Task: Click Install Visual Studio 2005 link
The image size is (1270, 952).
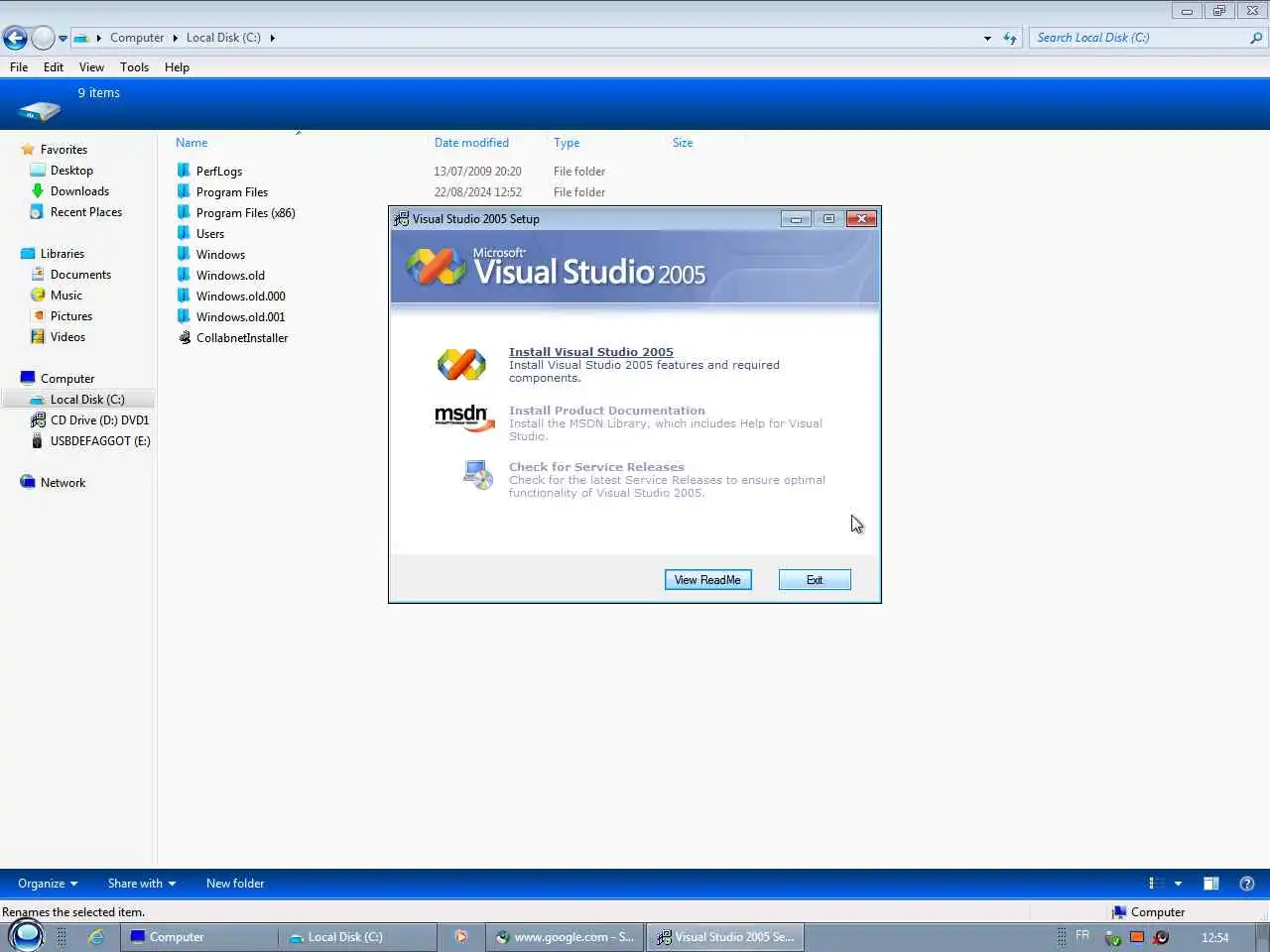Action: (x=591, y=352)
